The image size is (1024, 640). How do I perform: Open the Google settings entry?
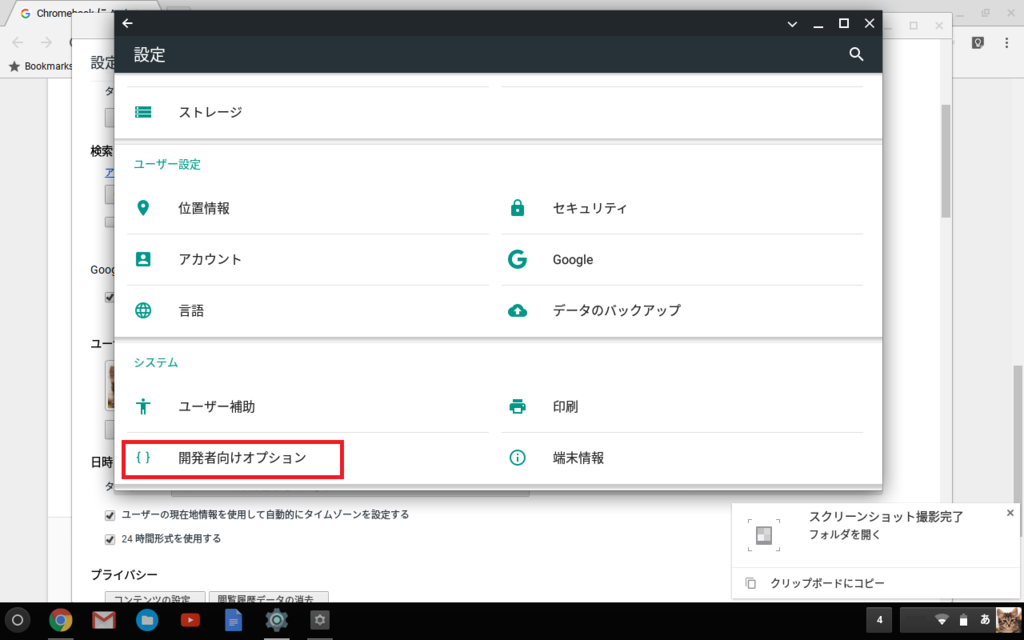(682, 259)
